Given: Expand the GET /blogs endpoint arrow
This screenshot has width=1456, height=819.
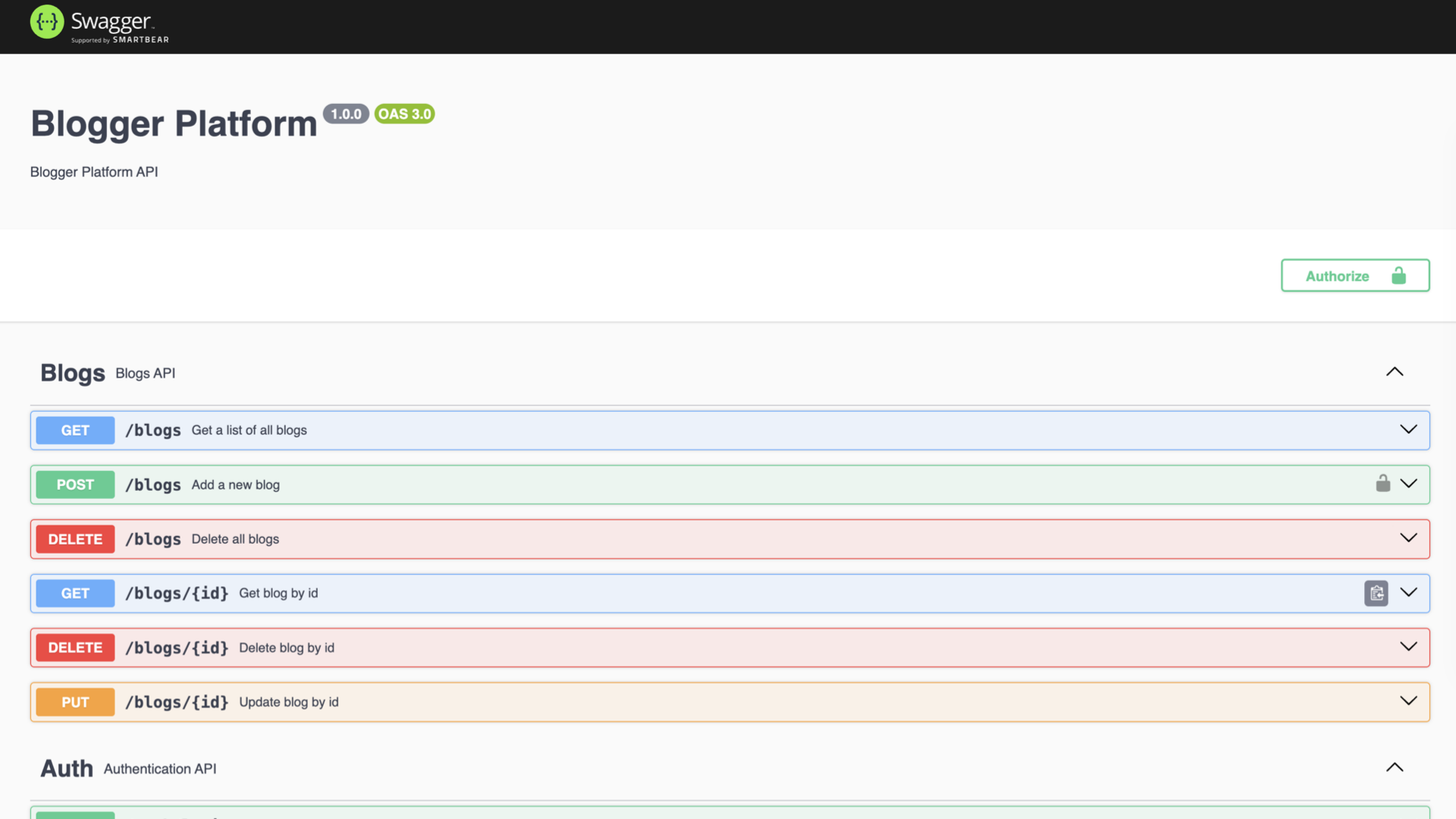Looking at the screenshot, I should pyautogui.click(x=1408, y=429).
